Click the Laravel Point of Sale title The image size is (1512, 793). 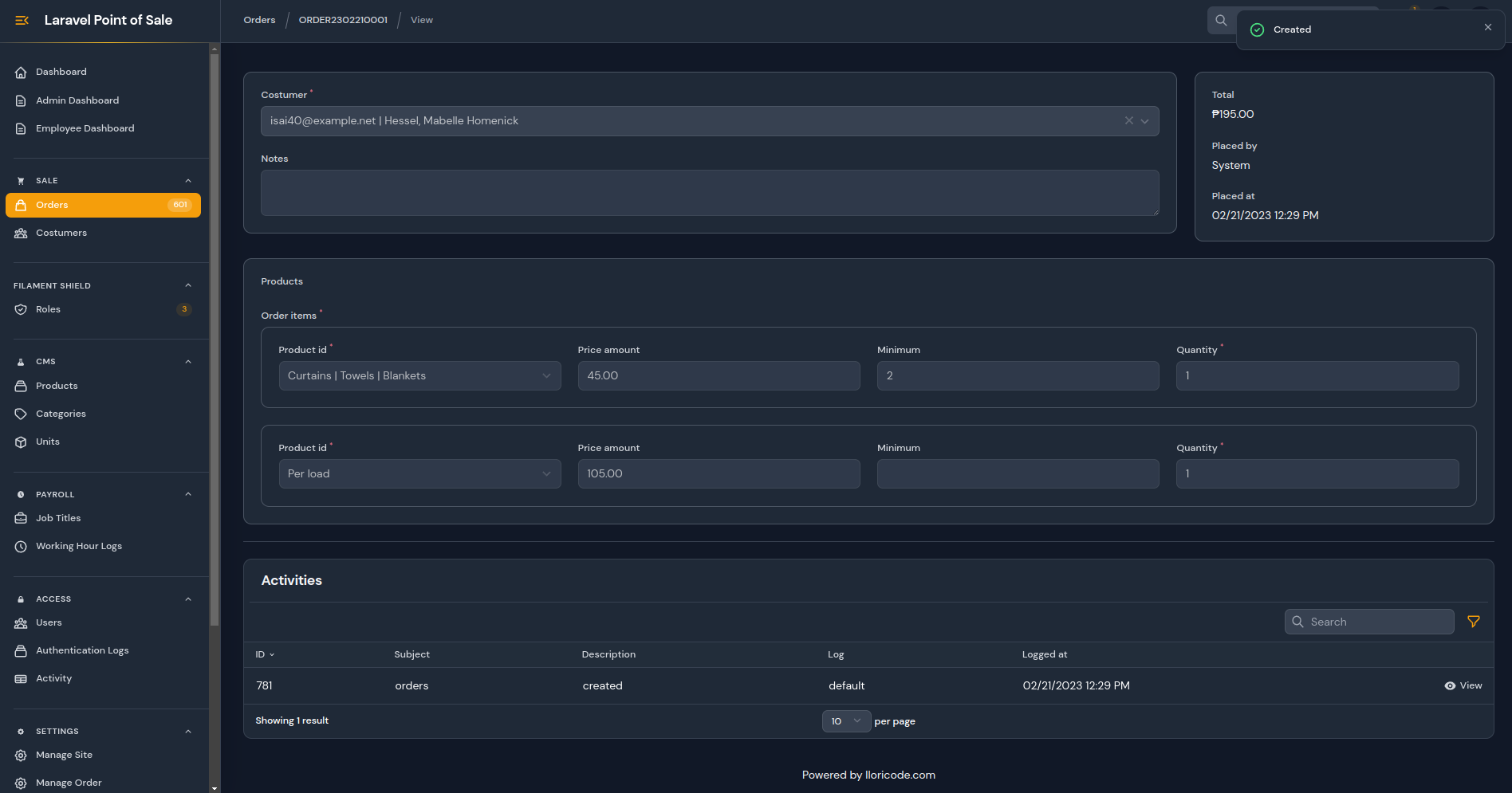point(108,20)
